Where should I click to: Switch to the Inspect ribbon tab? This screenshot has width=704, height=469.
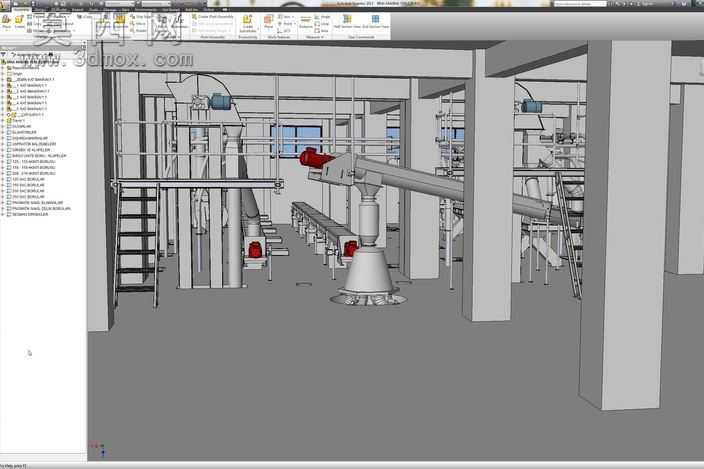click(78, 9)
